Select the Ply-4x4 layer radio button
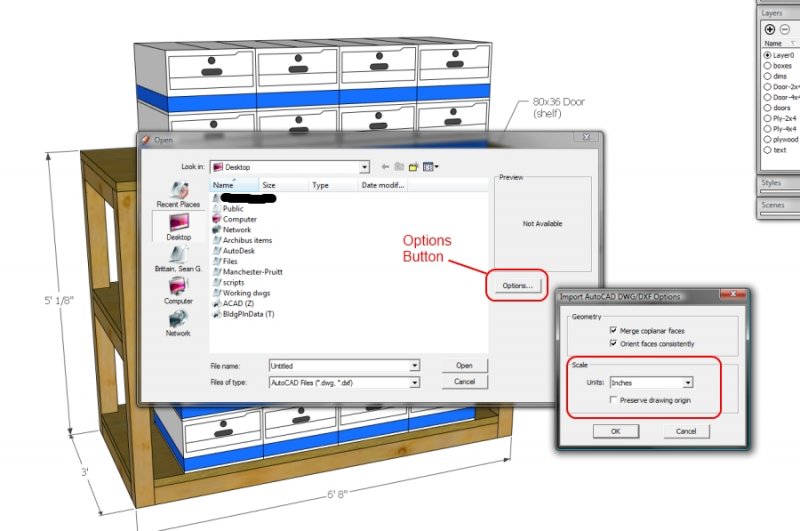 click(767, 129)
